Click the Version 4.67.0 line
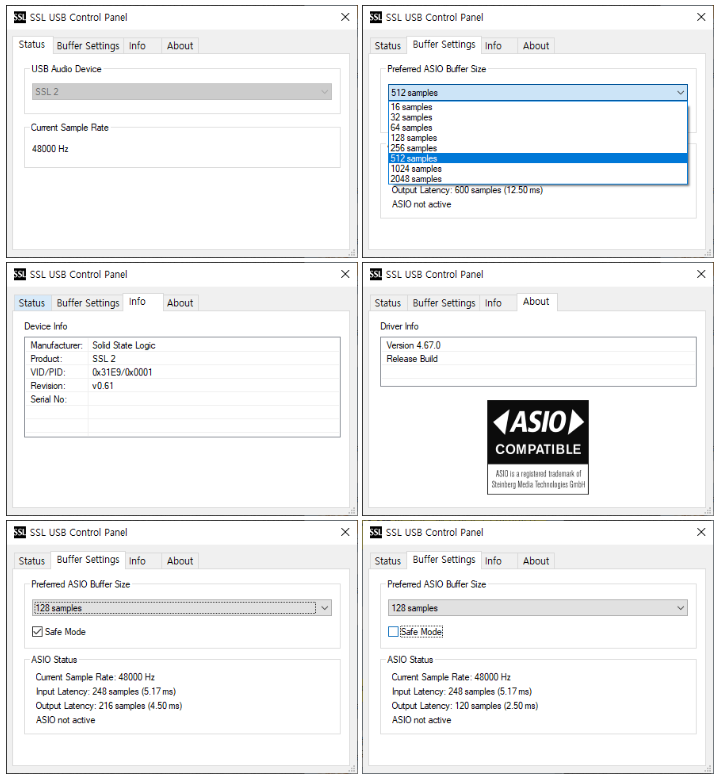The width and height of the screenshot is (721, 781). pyautogui.click(x=413, y=345)
